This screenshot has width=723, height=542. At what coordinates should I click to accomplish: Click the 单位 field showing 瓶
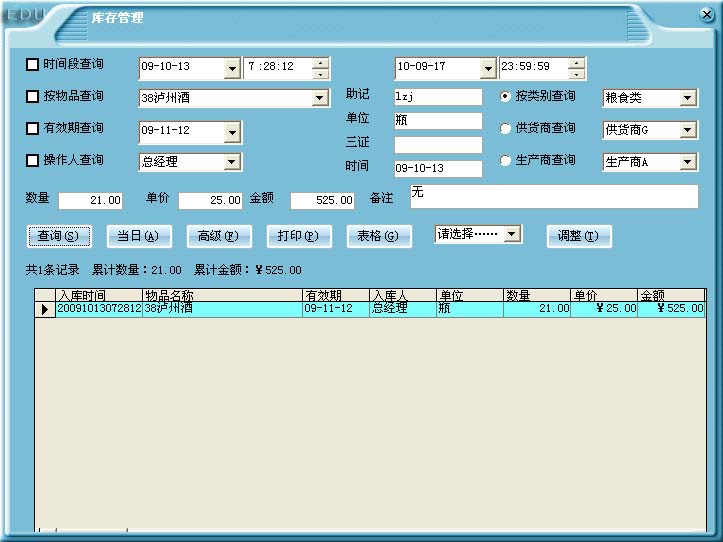(x=438, y=121)
